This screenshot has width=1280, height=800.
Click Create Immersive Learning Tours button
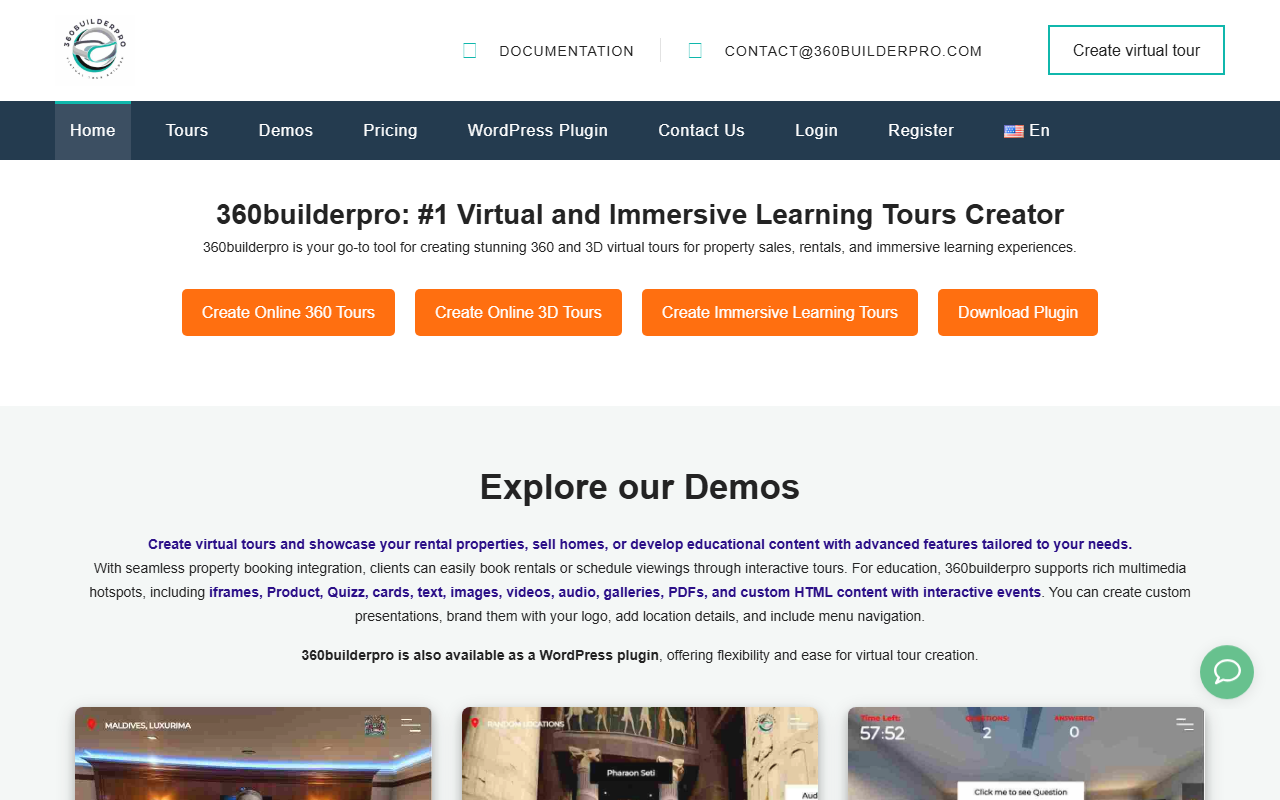[780, 312]
